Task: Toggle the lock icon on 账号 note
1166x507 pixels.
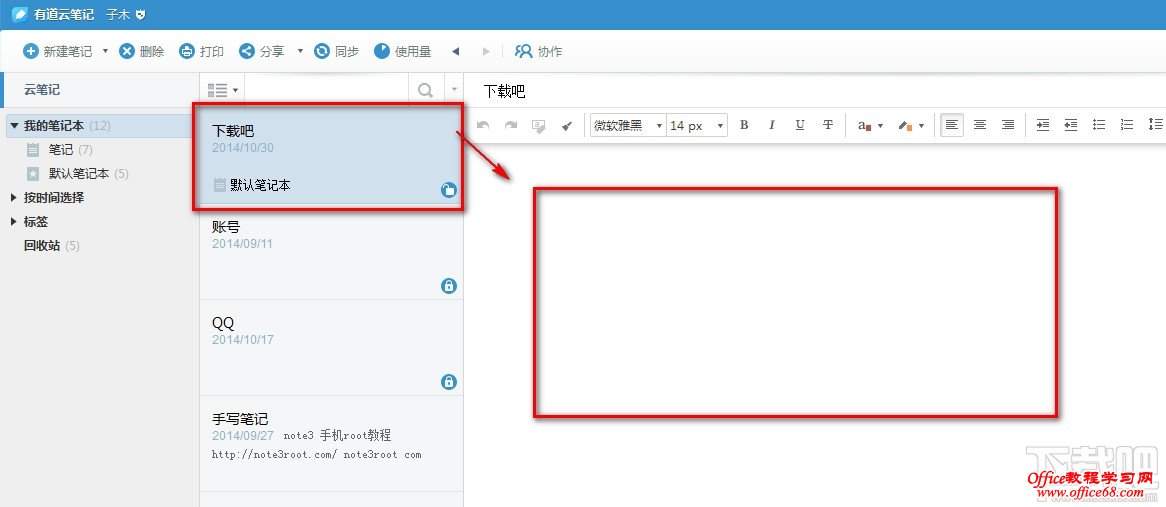Action: coord(448,285)
